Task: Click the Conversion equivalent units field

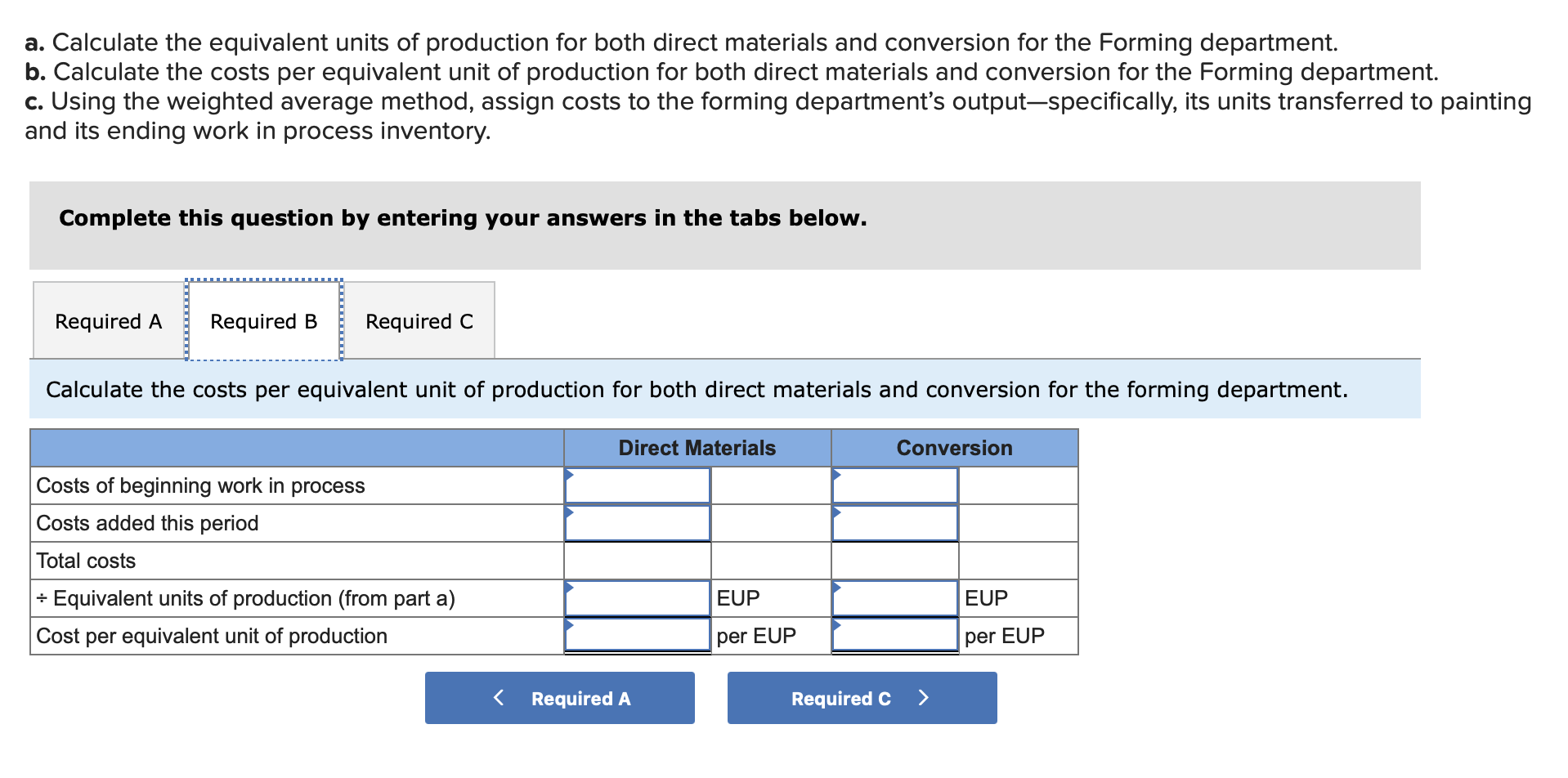Action: click(895, 597)
